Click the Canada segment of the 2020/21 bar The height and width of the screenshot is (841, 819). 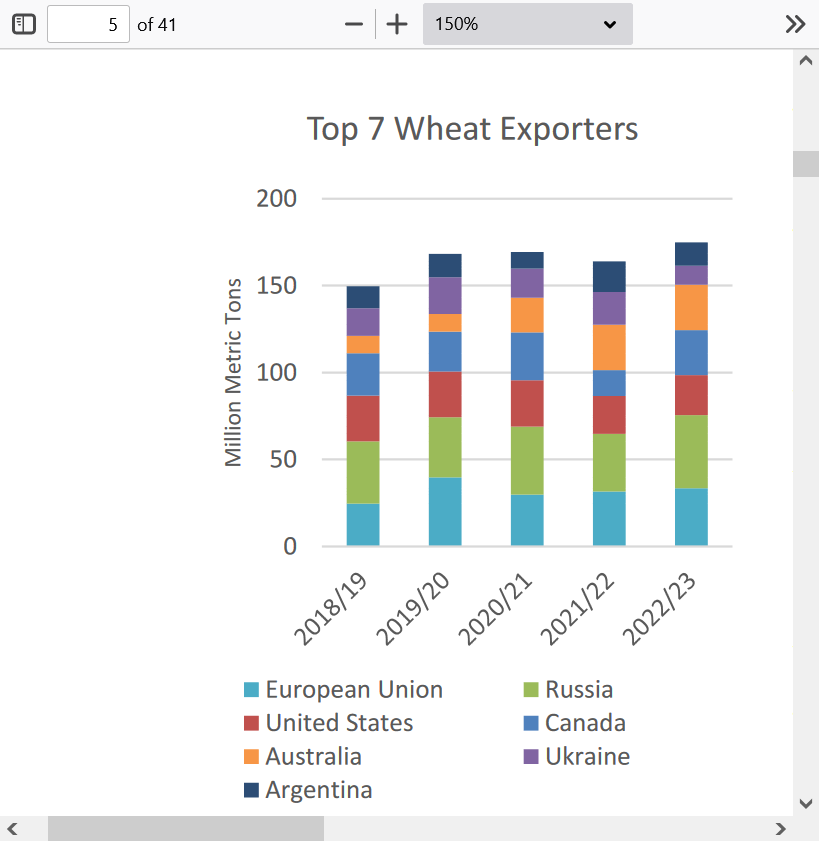click(527, 357)
